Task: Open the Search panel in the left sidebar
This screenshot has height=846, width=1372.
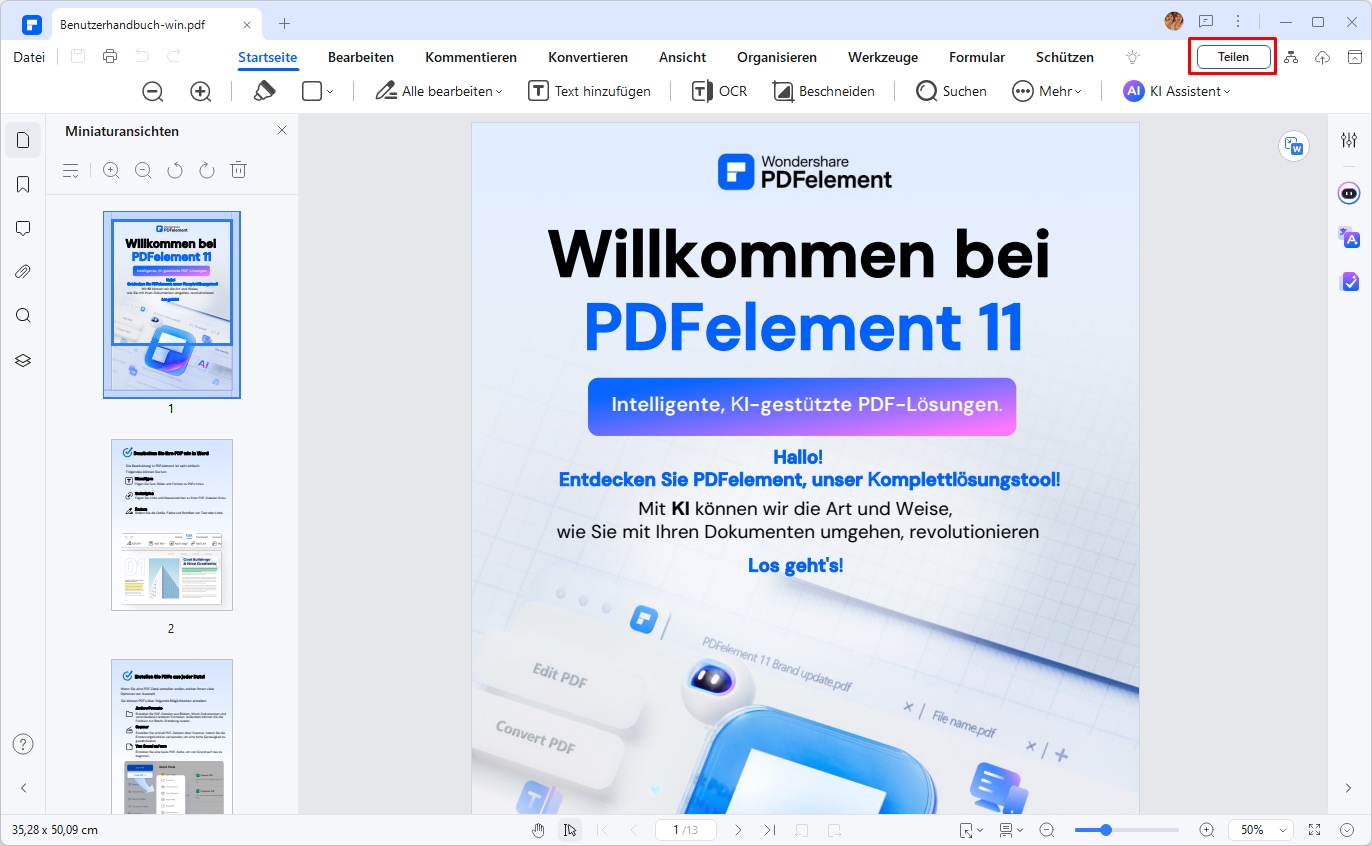Action: (23, 316)
